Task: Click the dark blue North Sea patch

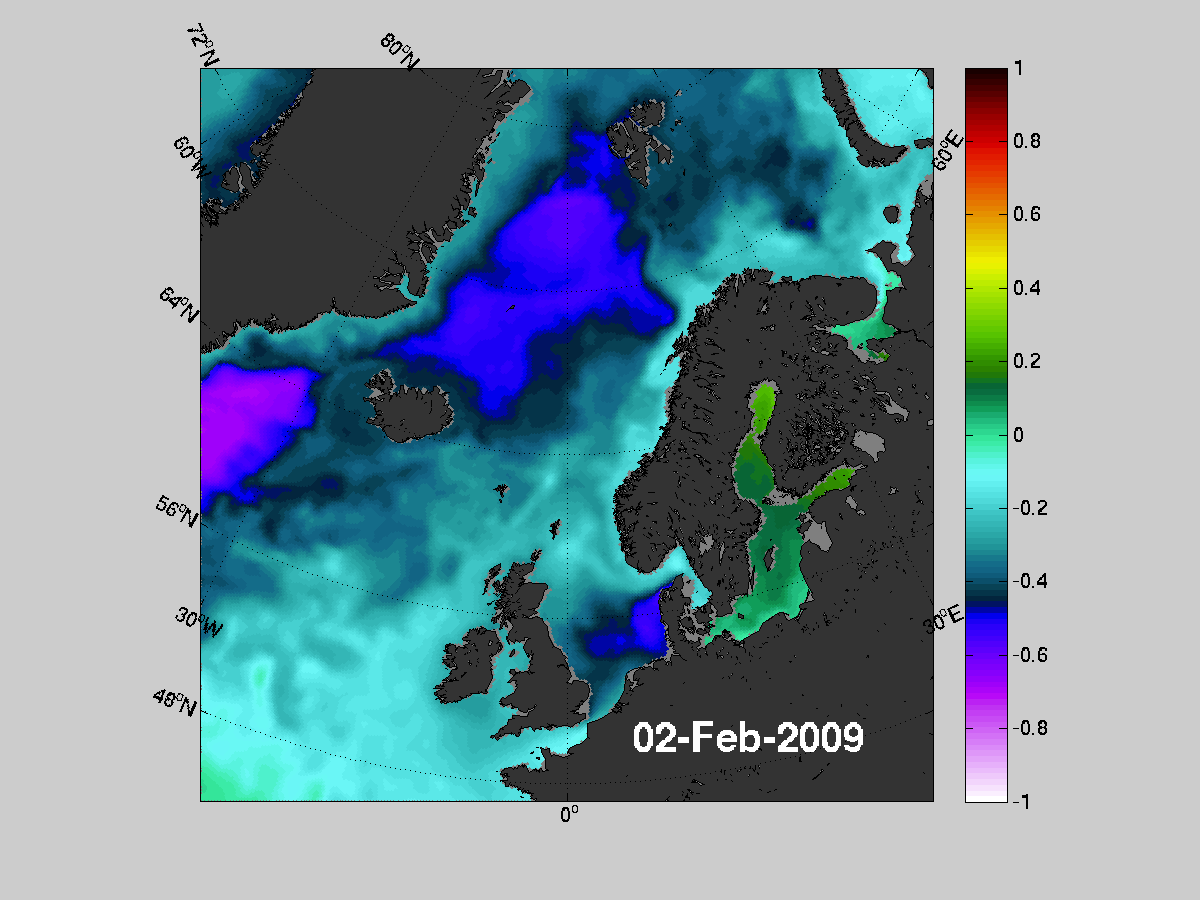Action: pos(628,628)
